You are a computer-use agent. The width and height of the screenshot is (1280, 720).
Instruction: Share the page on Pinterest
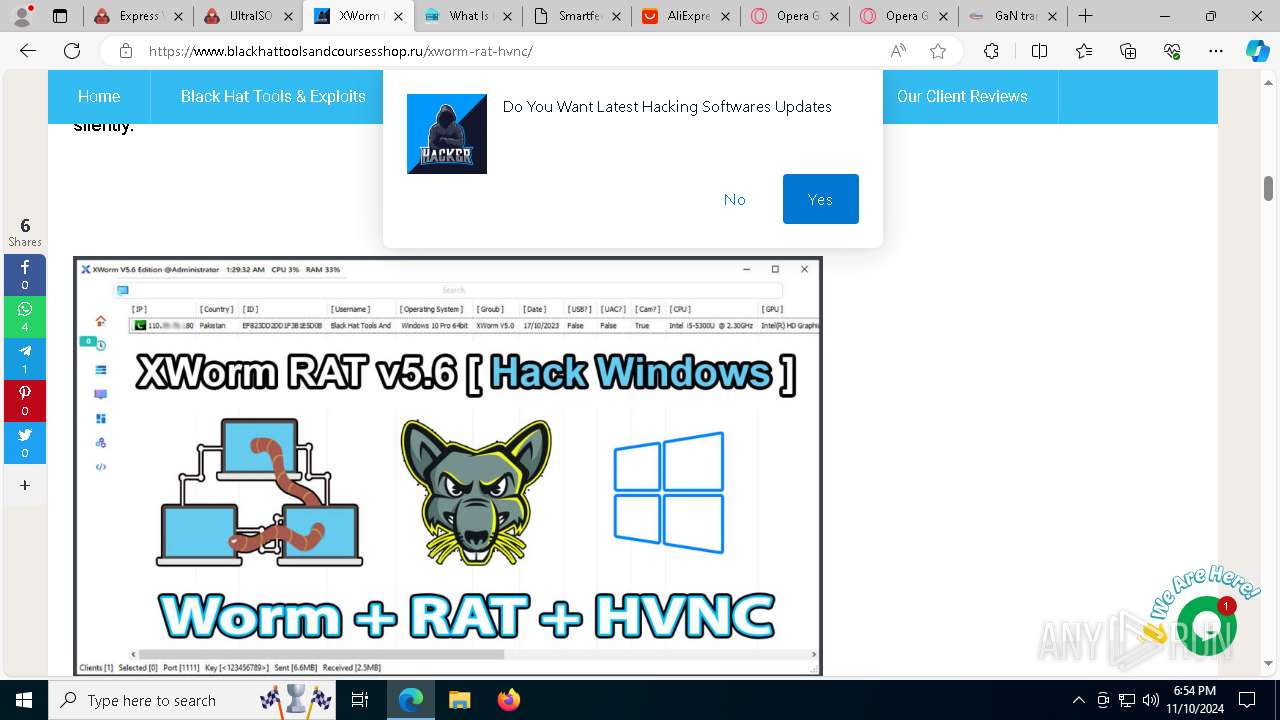click(25, 401)
